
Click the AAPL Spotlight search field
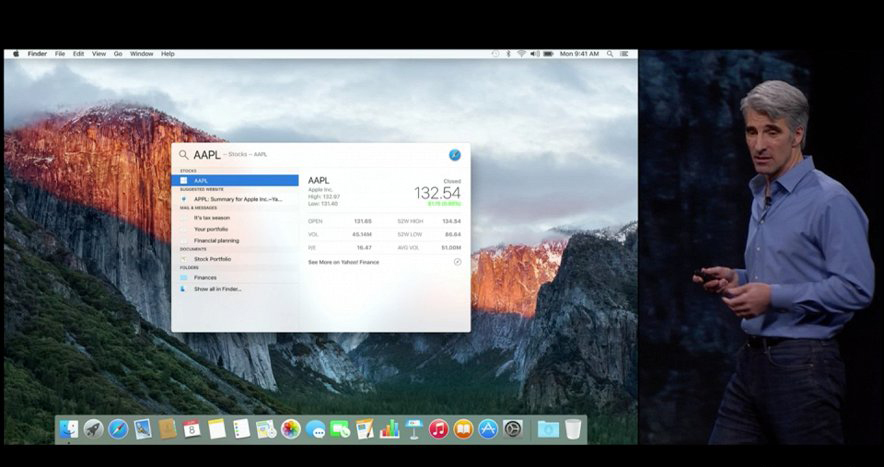[319, 155]
